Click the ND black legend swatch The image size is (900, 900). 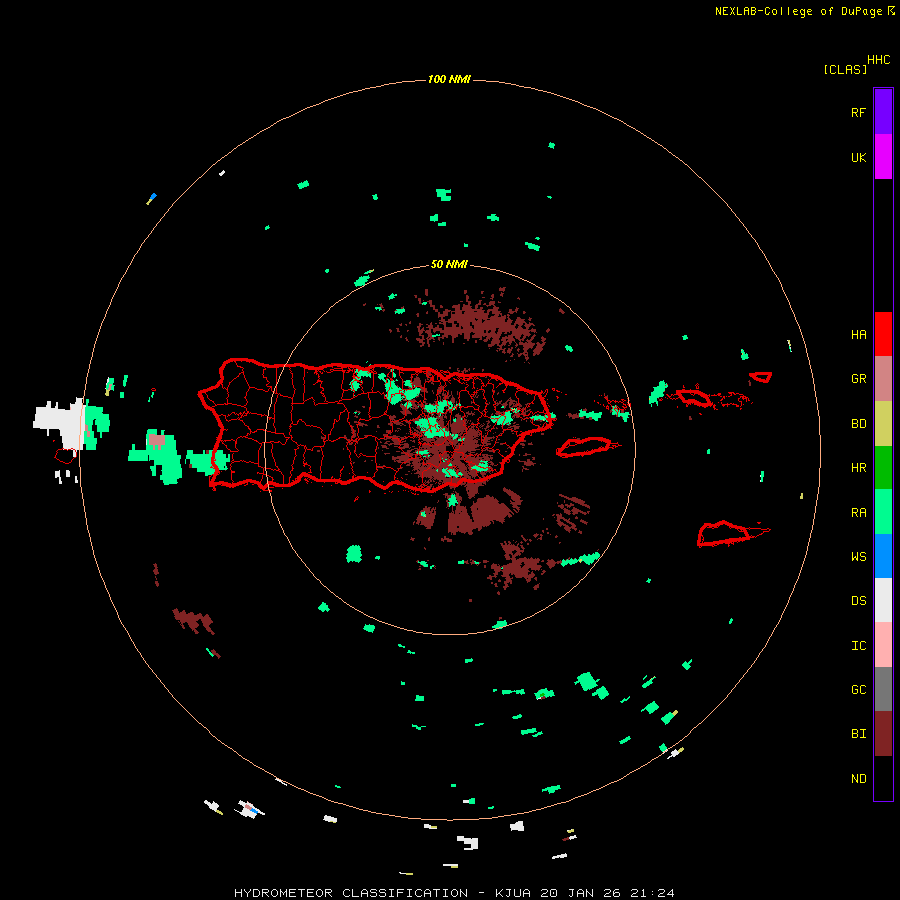(x=883, y=778)
